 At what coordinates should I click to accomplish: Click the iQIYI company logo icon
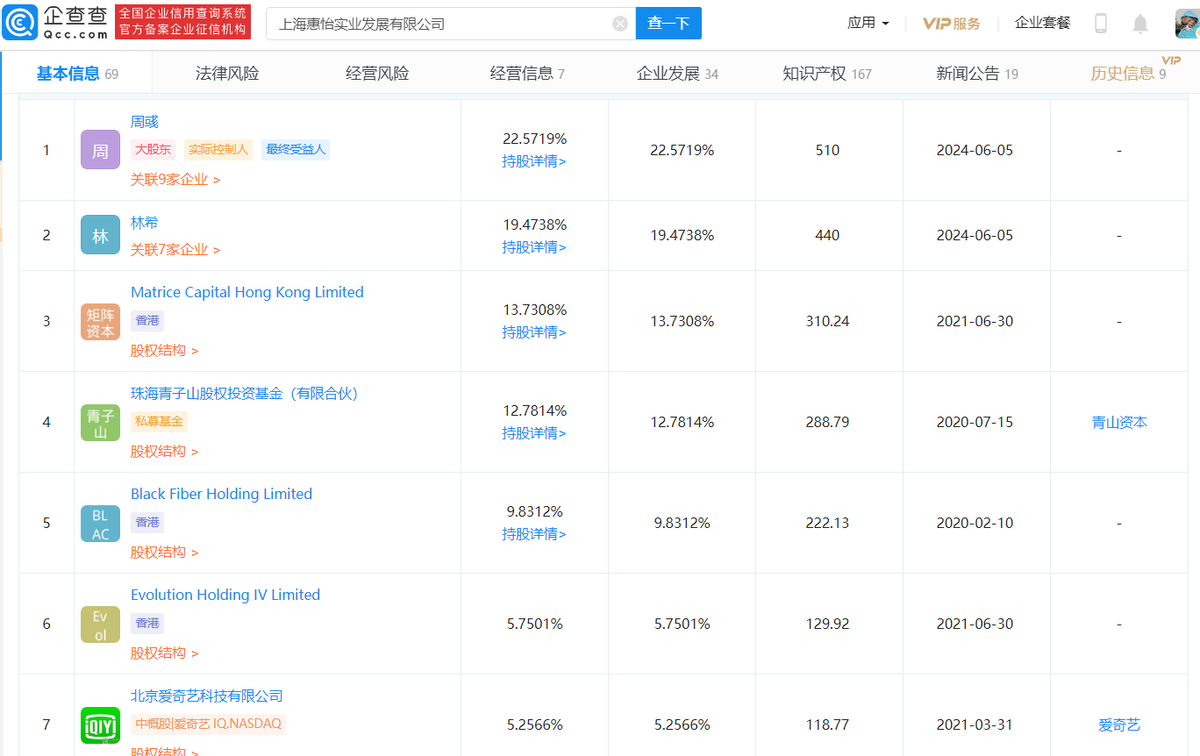point(100,725)
